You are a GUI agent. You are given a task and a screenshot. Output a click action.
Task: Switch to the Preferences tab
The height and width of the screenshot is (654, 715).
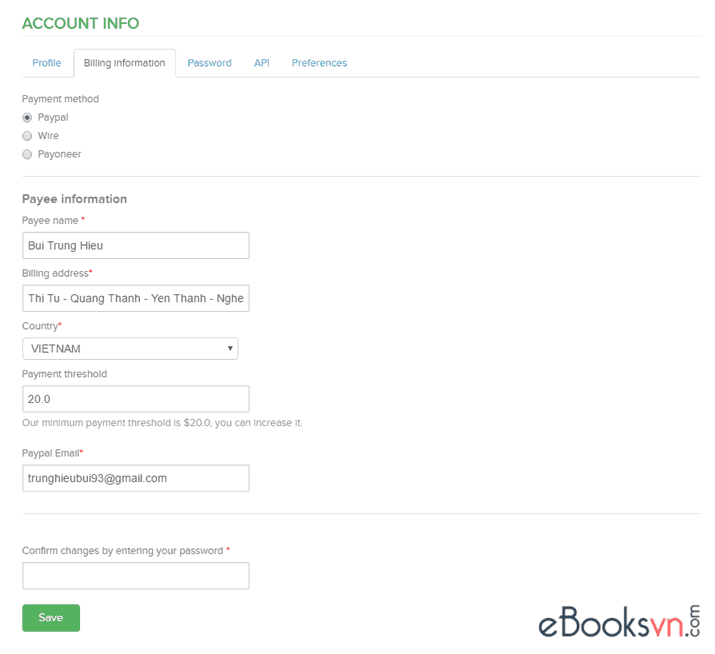319,63
